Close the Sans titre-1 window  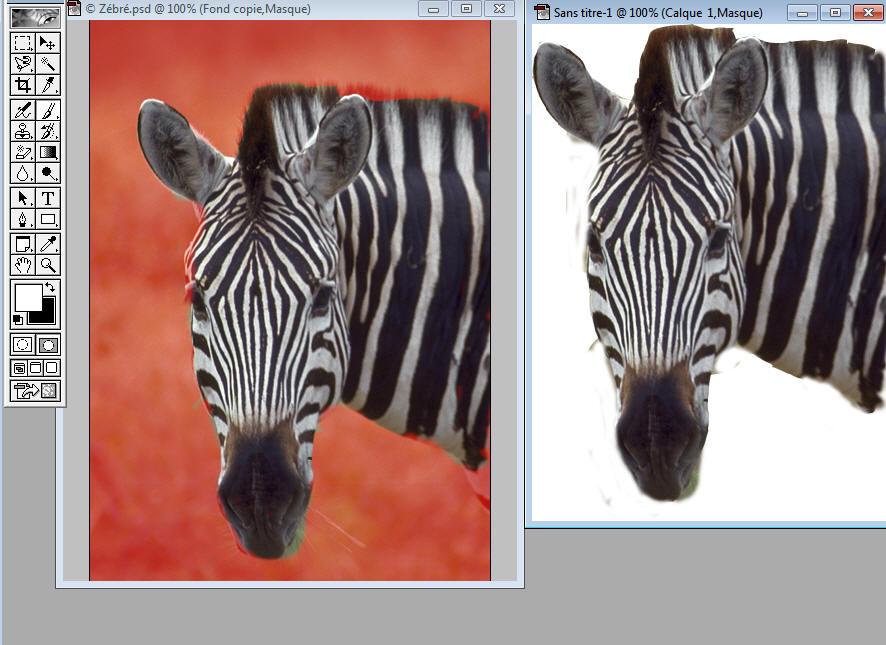click(x=868, y=12)
